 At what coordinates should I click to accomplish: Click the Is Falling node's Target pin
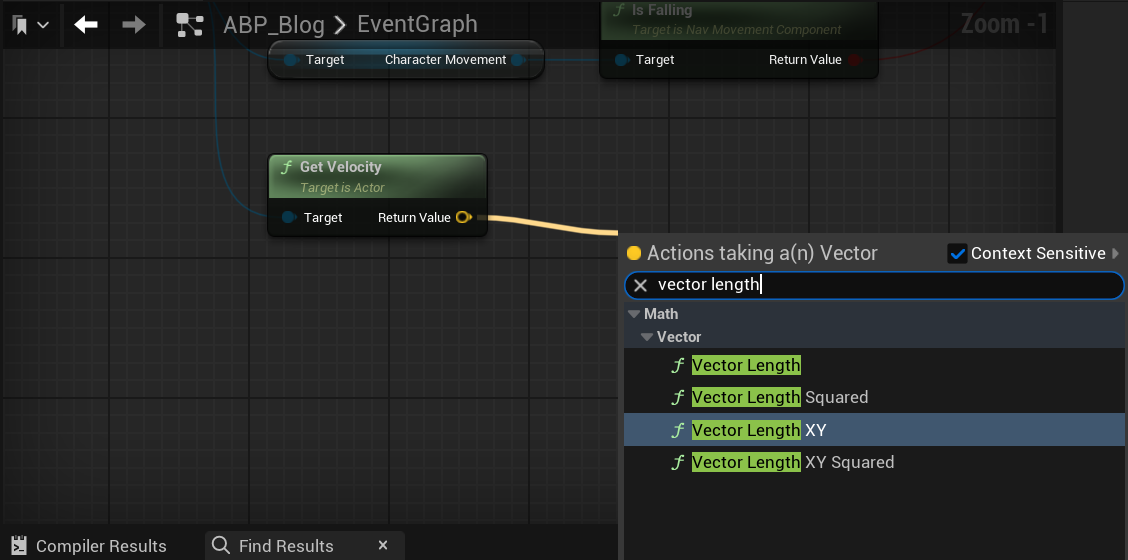pyautogui.click(x=622, y=60)
